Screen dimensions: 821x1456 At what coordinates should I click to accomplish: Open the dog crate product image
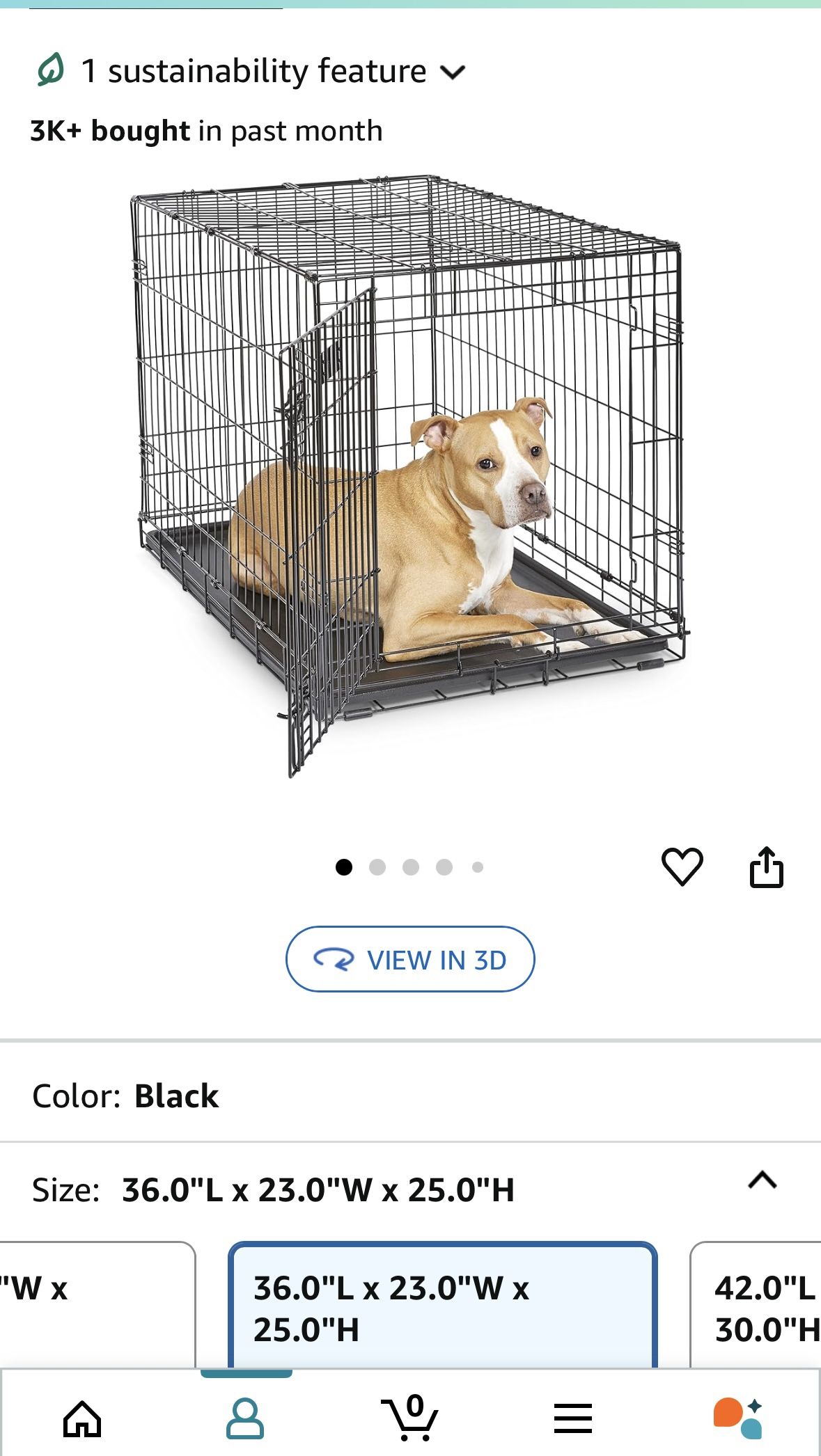410,477
